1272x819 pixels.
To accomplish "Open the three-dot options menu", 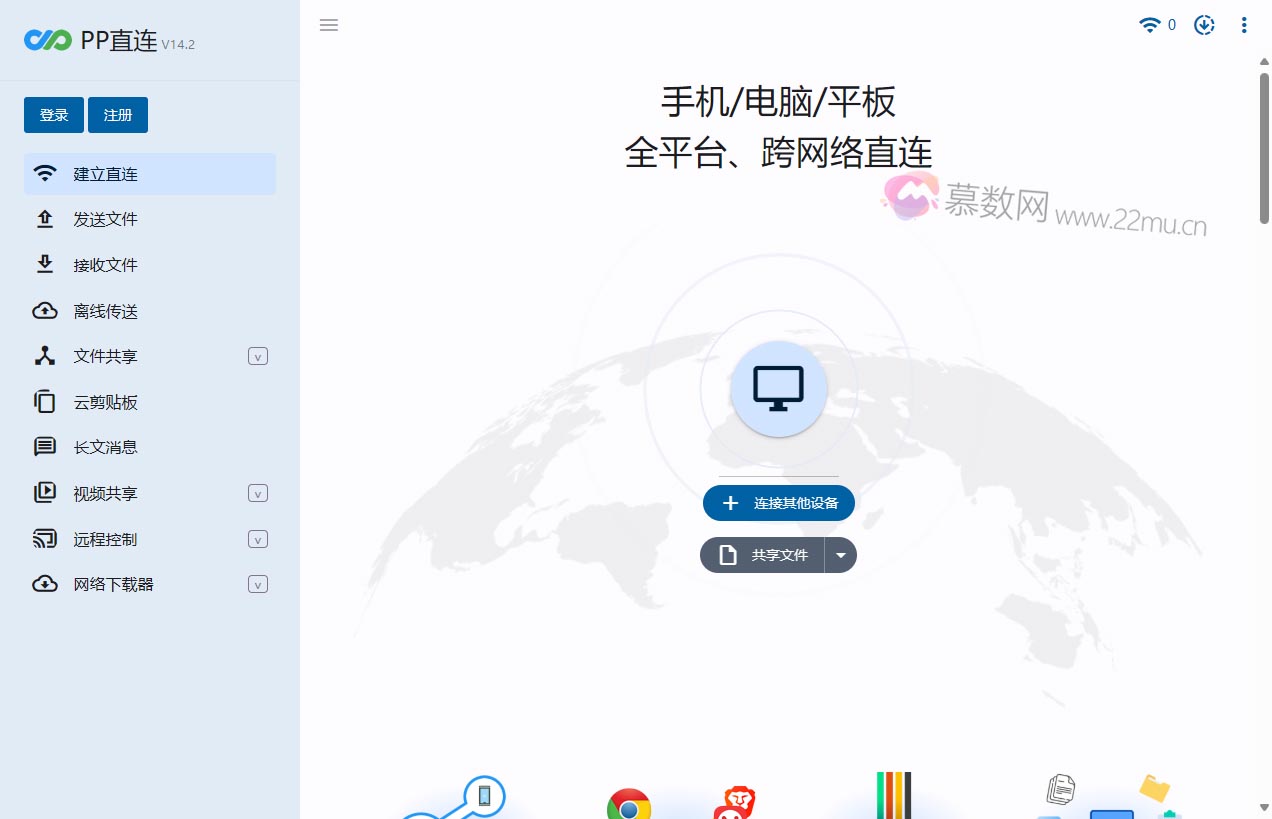I will (x=1244, y=25).
